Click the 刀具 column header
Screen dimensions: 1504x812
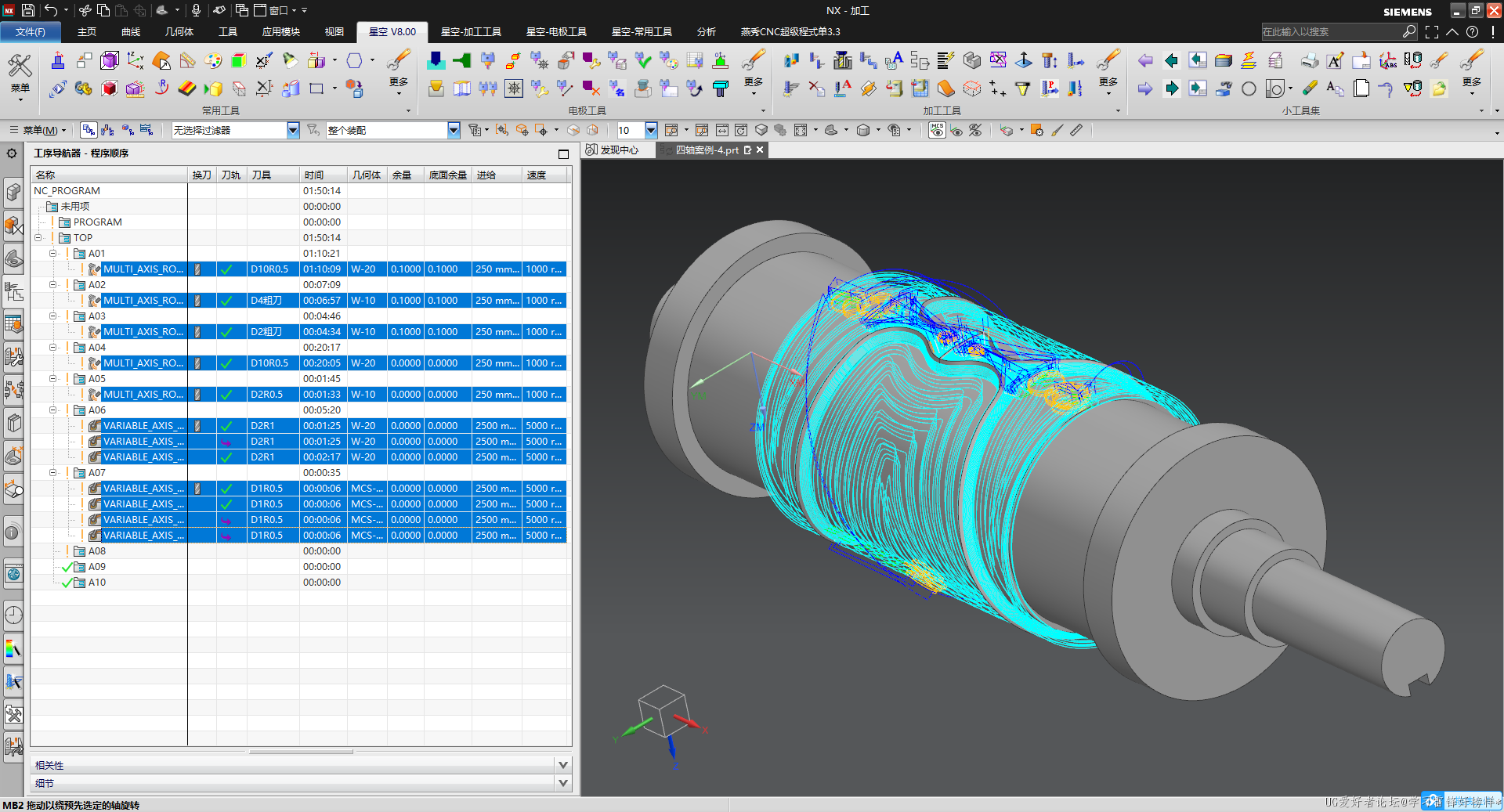pos(273,175)
